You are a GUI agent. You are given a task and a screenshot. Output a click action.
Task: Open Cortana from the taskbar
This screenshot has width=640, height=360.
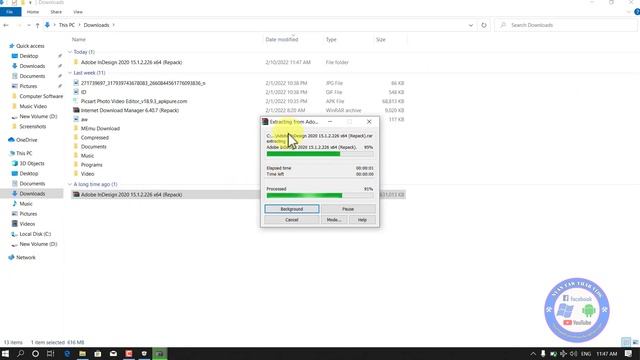pos(36,354)
